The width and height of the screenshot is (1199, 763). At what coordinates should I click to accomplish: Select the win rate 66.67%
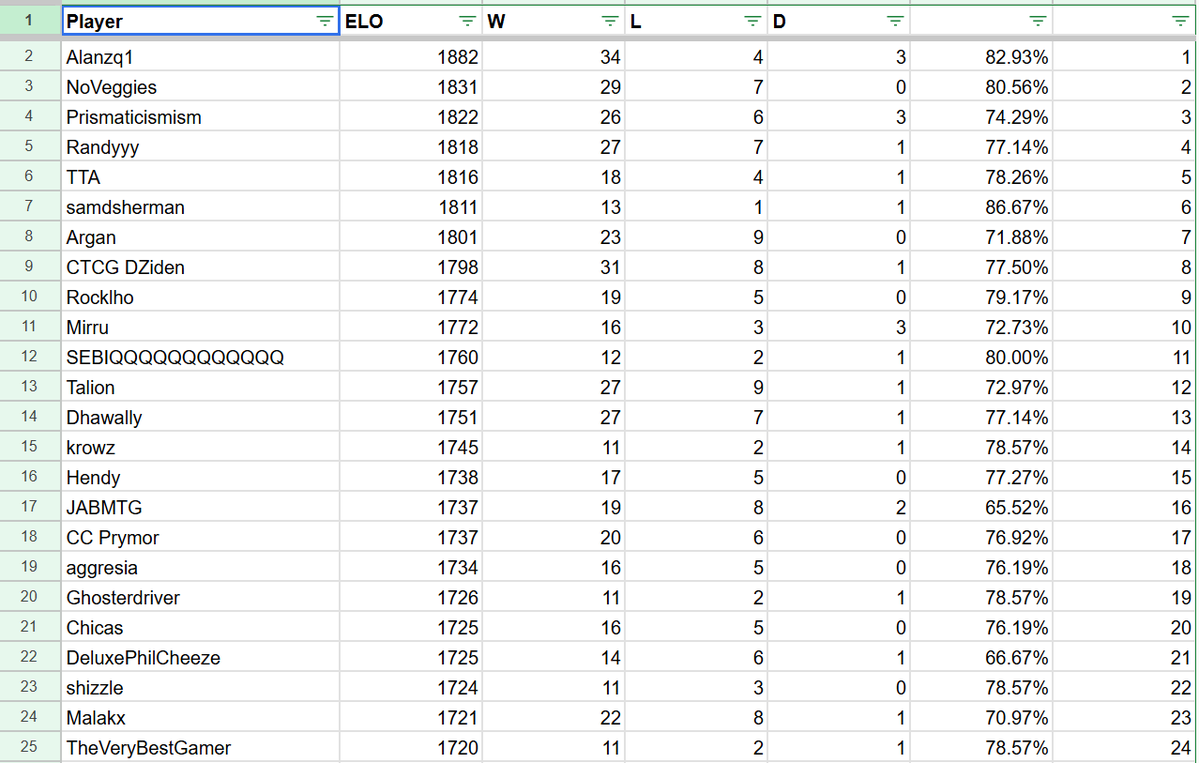pos(981,657)
